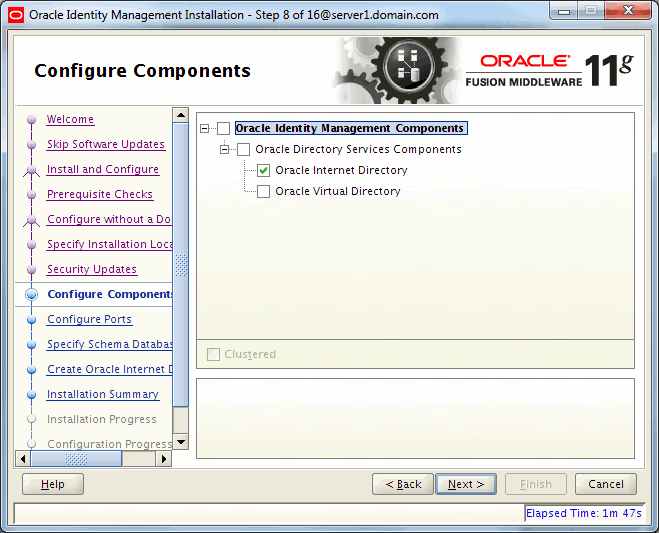The image size is (659, 533).
Task: Click the Skip Software Updates bullet icon
Action: tap(32, 145)
